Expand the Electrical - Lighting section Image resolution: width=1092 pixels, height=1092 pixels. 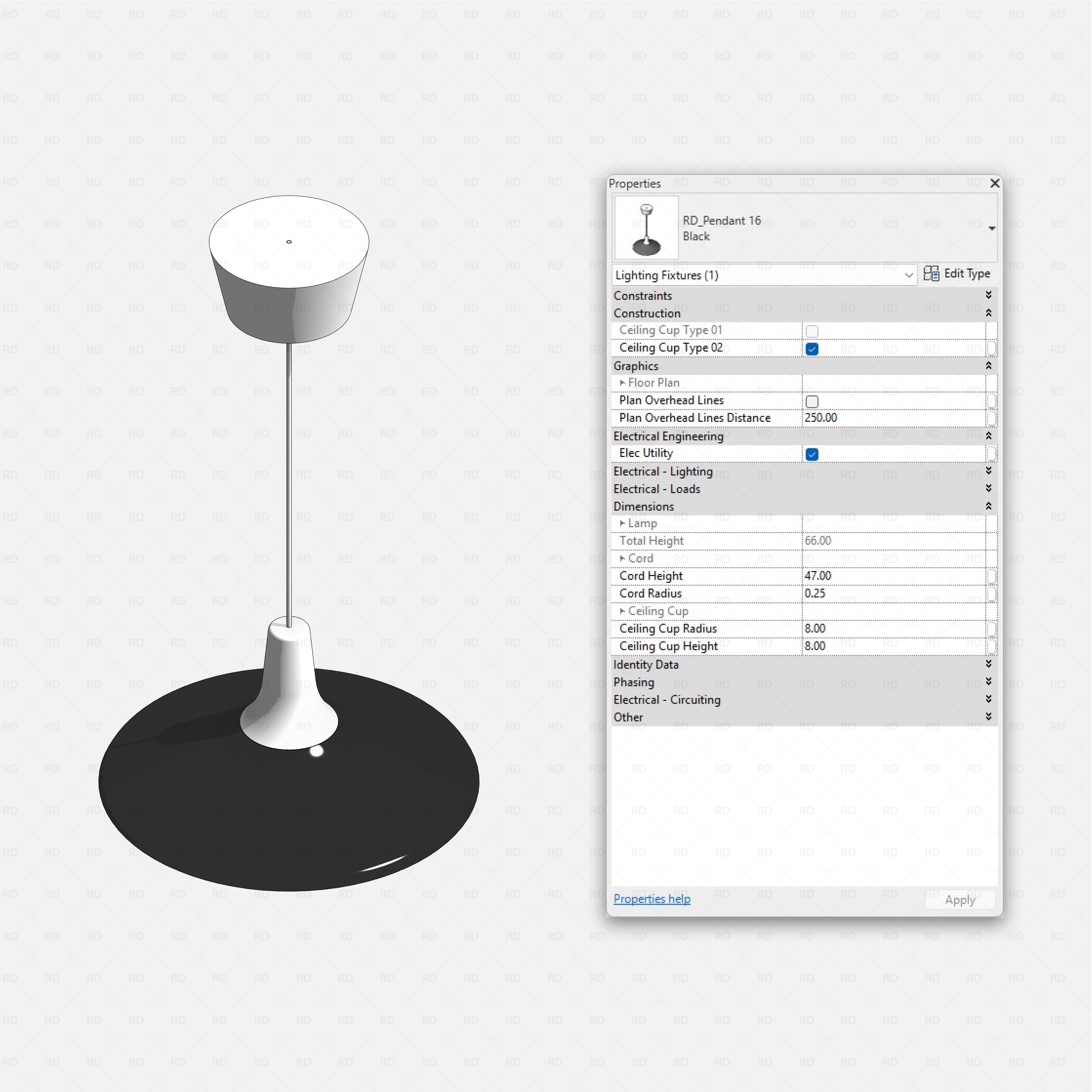988,470
